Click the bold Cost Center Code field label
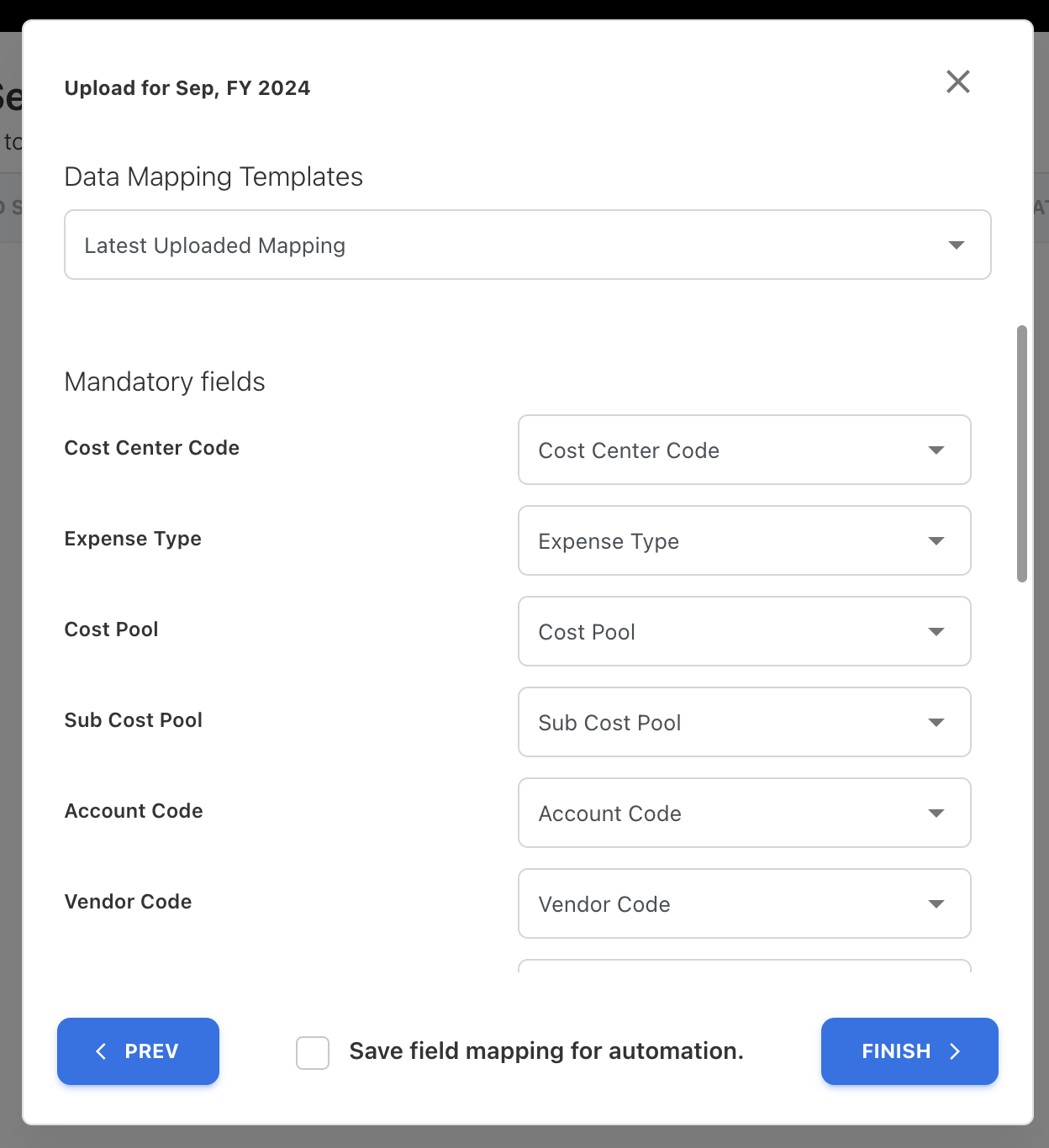This screenshot has height=1148, width=1049. coord(152,448)
